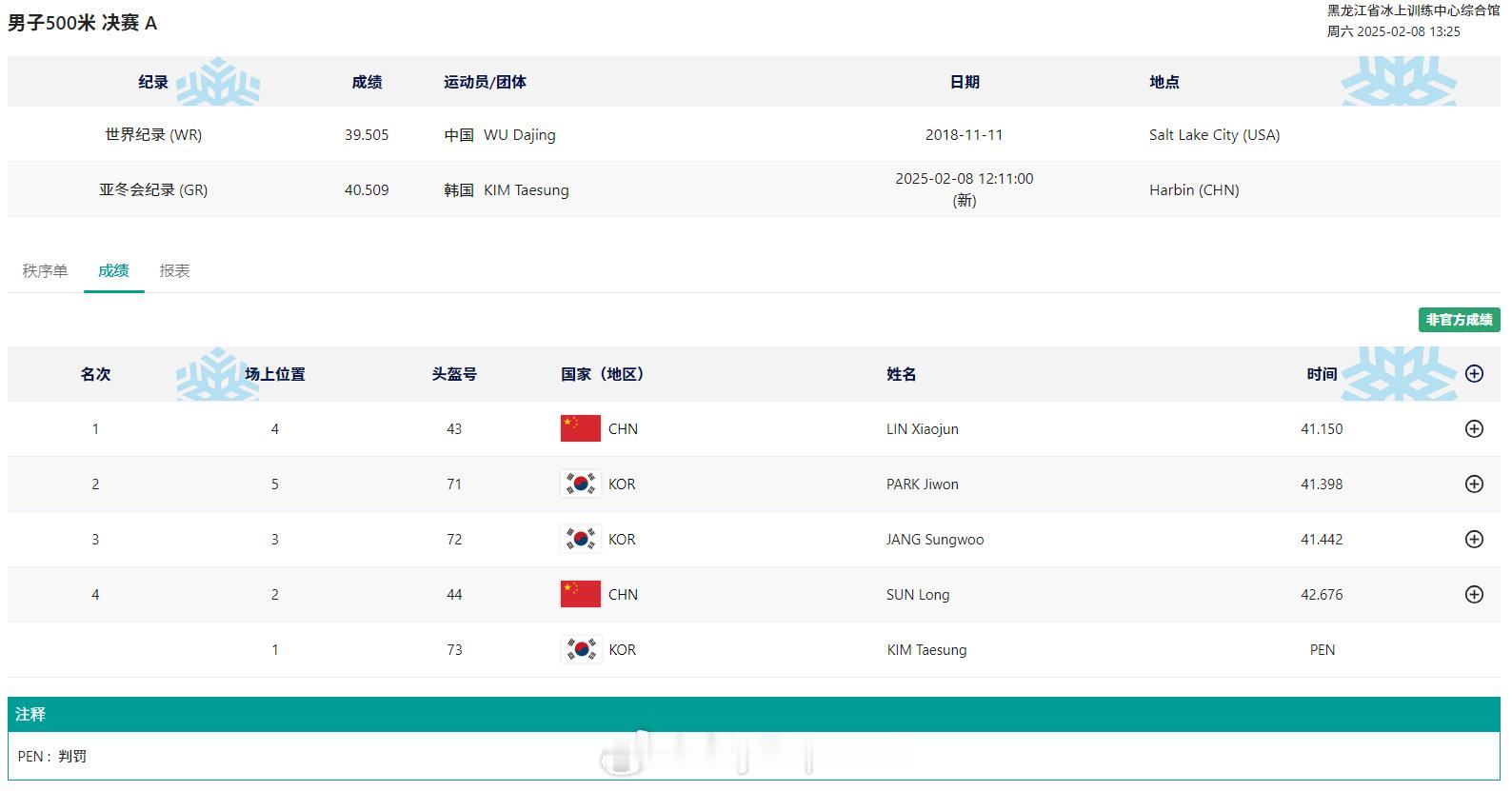Screen dimensions: 1512x791
Task: Click the Korea flag for KIM Taesung
Action: pyautogui.click(x=581, y=649)
